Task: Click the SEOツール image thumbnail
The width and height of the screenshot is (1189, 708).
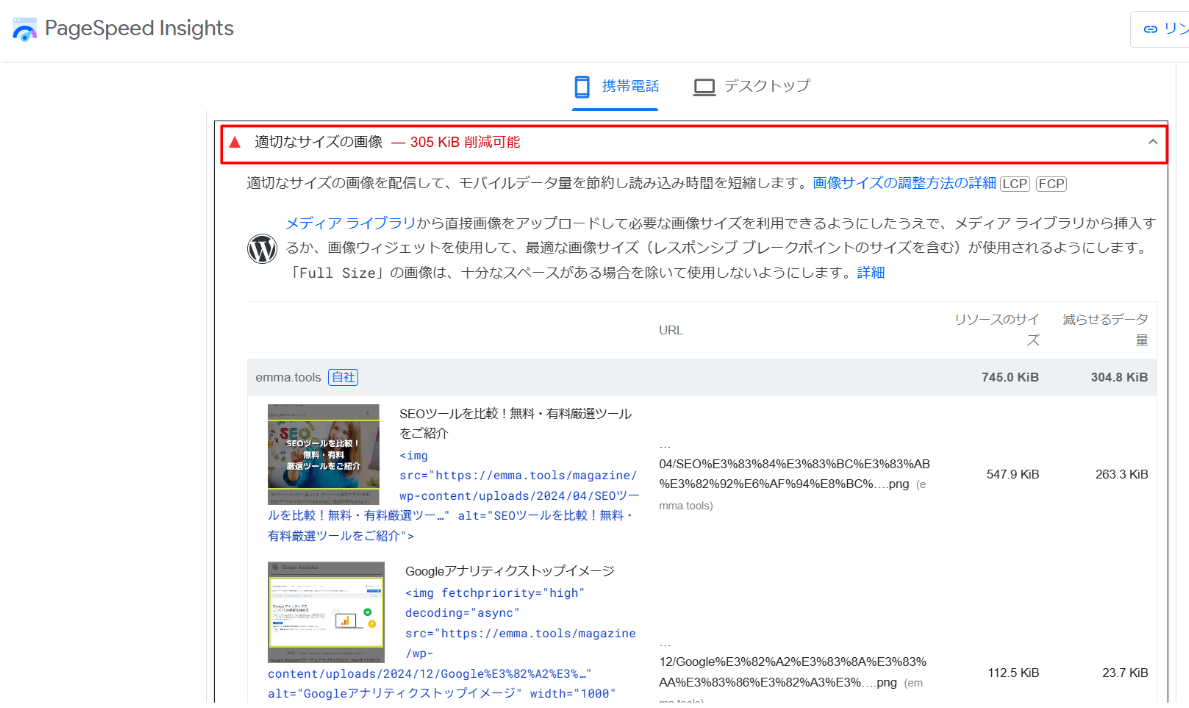Action: point(323,454)
